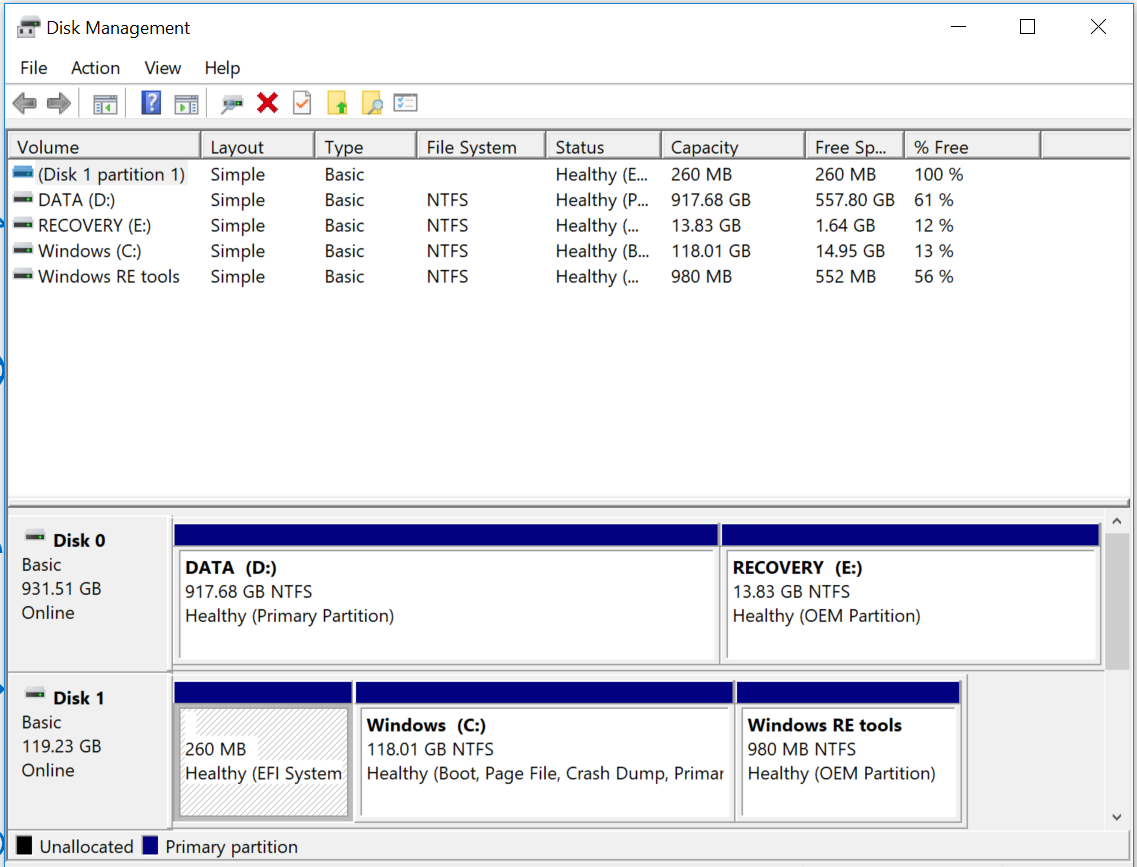Select the DATA (D:) row in volume list
The height and width of the screenshot is (867, 1137).
point(76,200)
